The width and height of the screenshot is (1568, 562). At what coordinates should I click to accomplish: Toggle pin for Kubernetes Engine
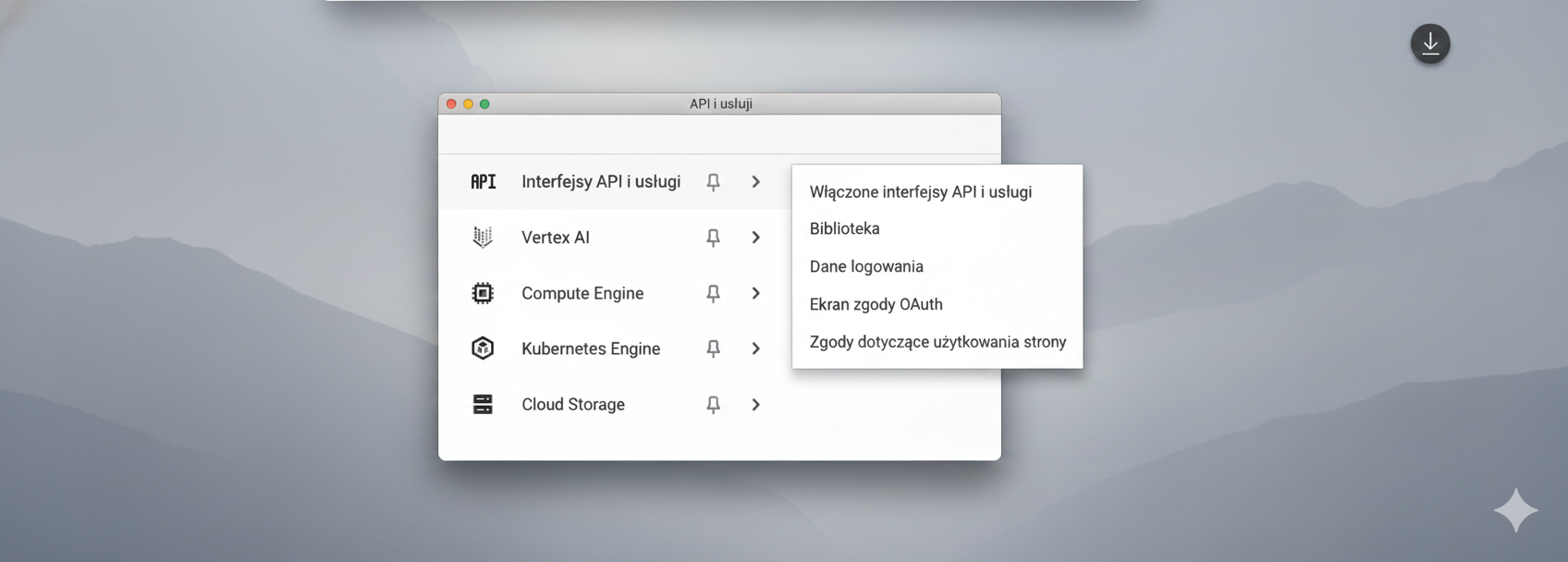713,348
